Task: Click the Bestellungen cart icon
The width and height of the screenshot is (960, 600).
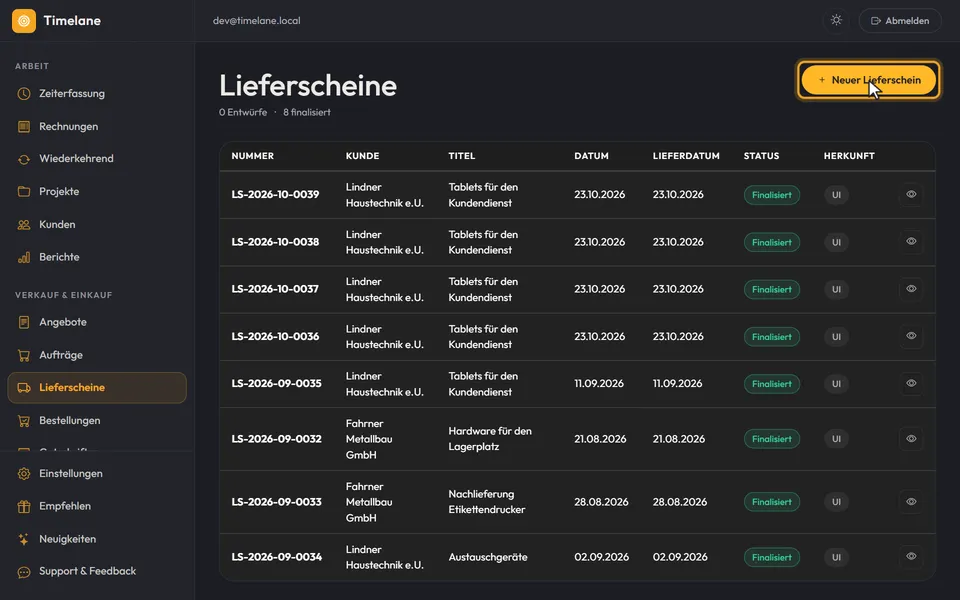Action: click(24, 421)
